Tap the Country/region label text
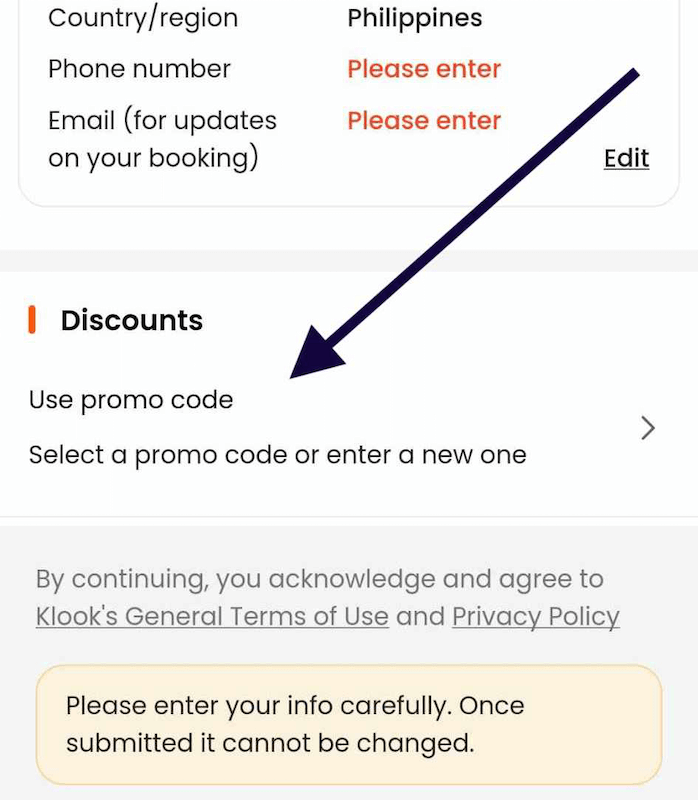698x800 pixels. click(142, 18)
